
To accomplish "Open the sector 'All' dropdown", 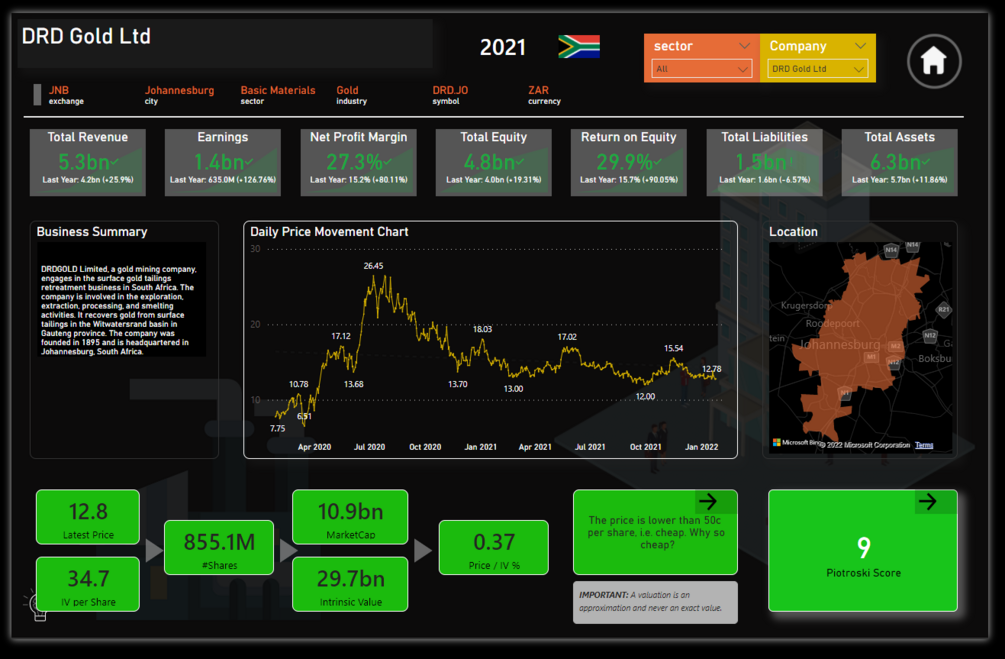I will click(701, 69).
